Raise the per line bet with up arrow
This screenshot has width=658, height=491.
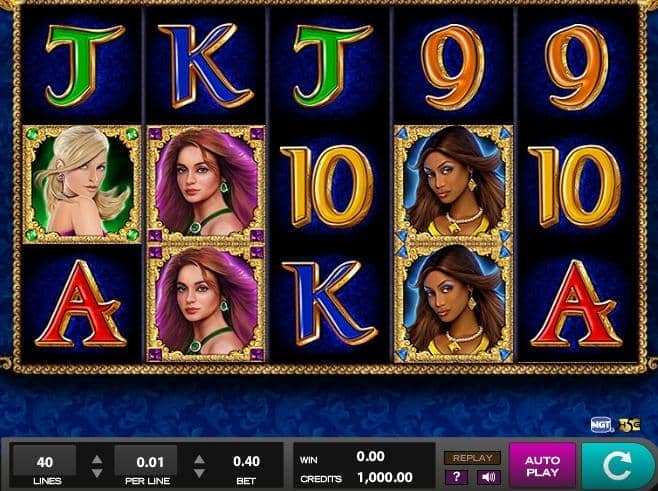199,459
